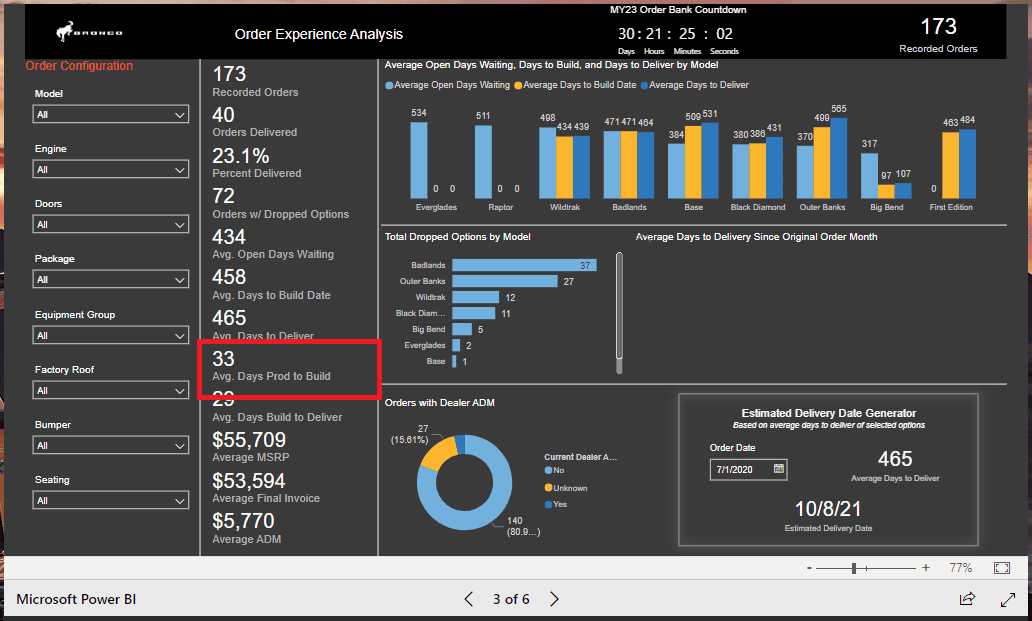Expand the Bumper dropdown
The image size is (1032, 621).
[x=111, y=445]
